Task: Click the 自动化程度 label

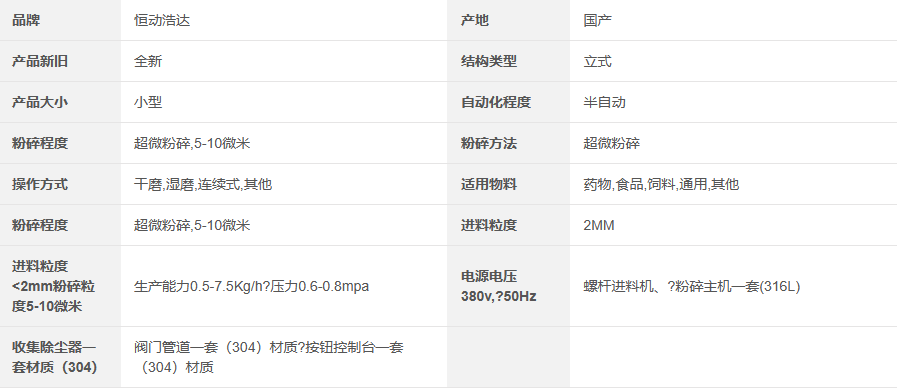Action: pos(496,102)
